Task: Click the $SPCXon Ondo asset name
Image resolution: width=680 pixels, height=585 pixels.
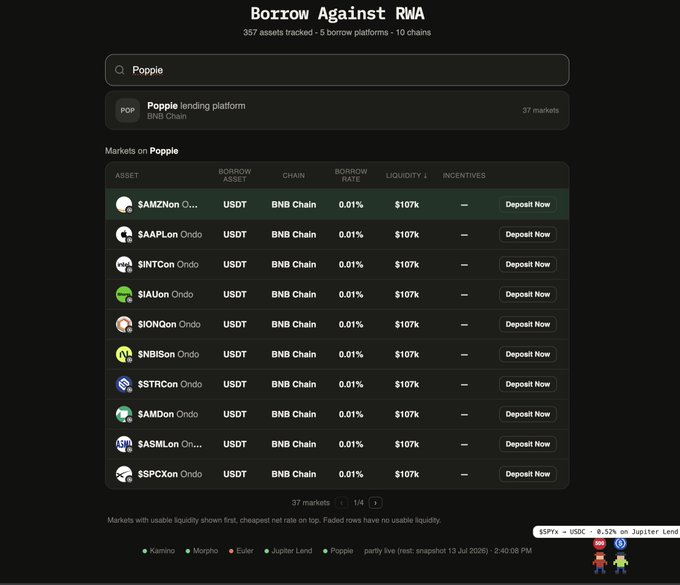Action: click(x=170, y=474)
